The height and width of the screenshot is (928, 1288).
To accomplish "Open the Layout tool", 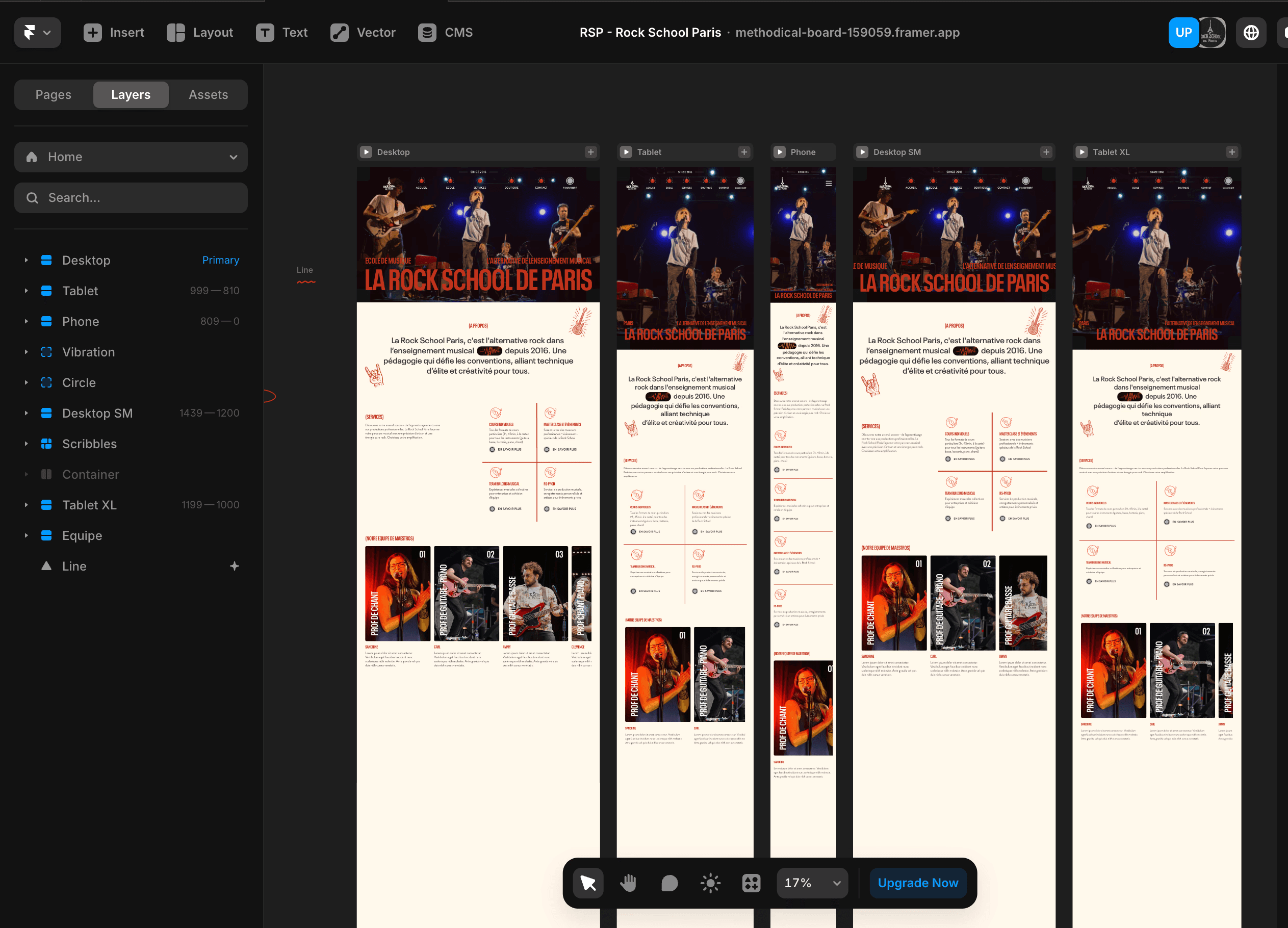I will click(200, 32).
